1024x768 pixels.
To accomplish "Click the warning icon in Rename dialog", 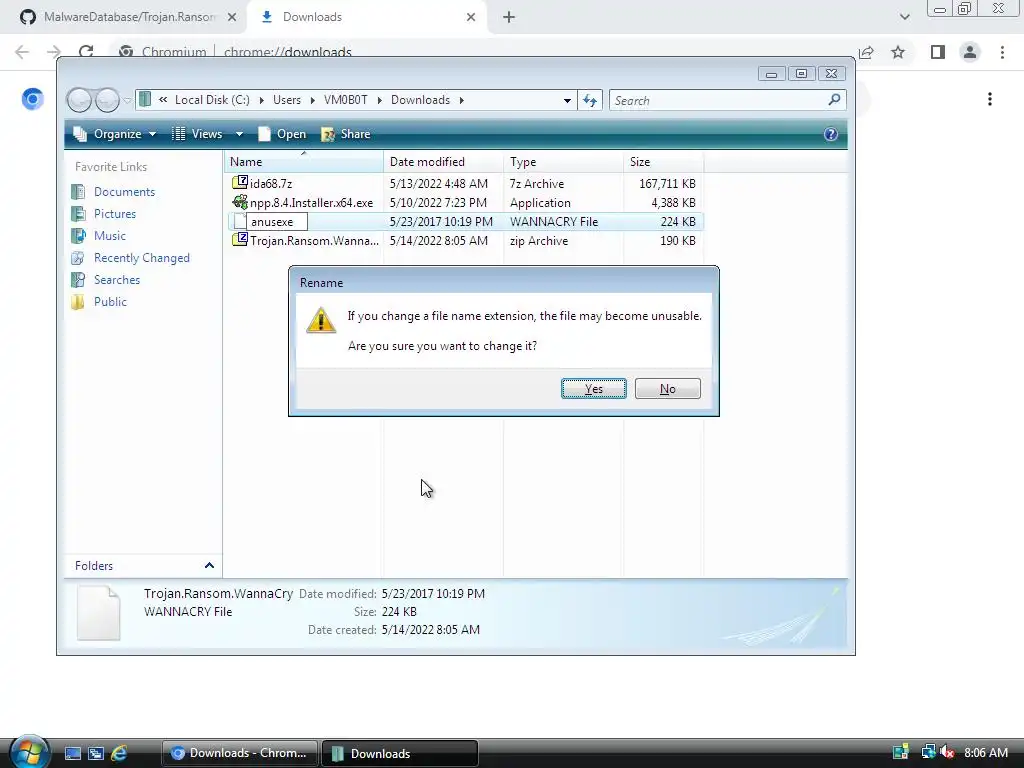I will [321, 320].
